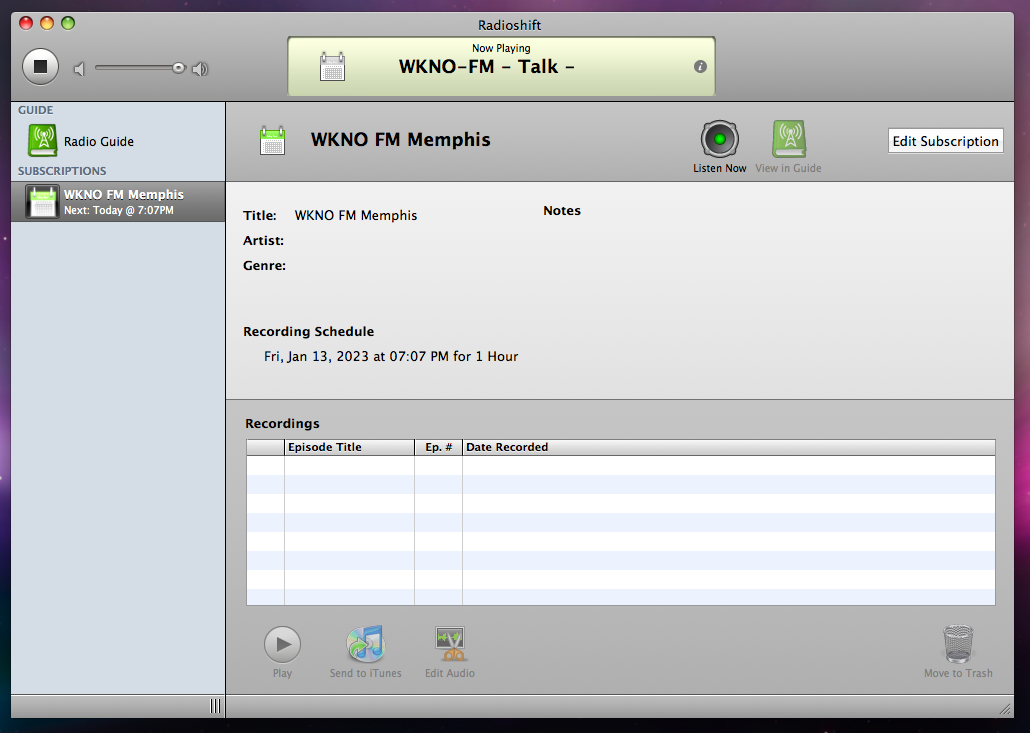Viewport: 1030px width, 733px height.
Task: Click the Artist: field label
Action: (263, 241)
